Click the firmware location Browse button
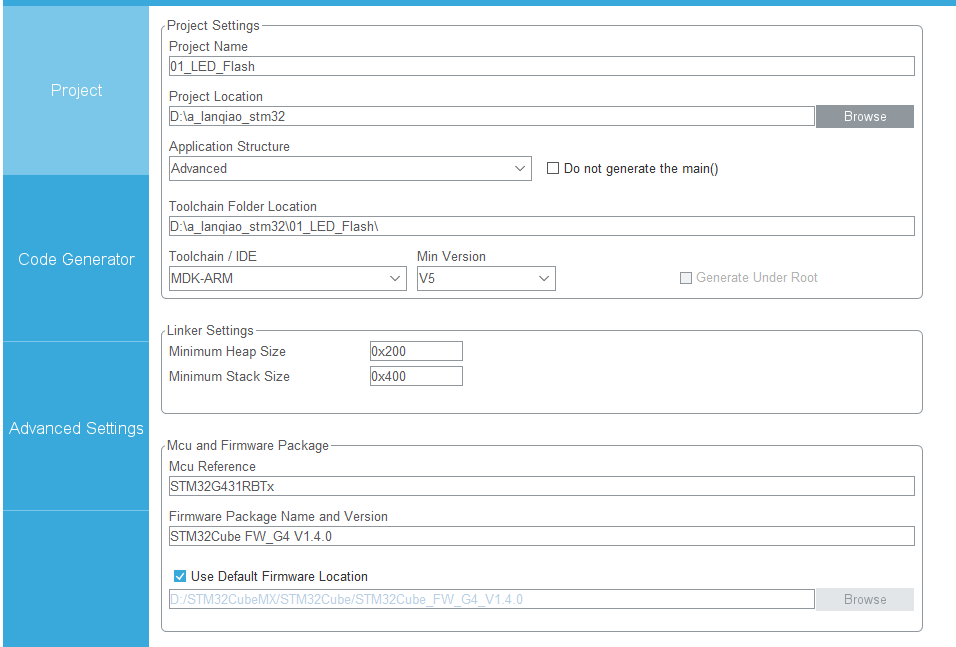Screen dimensions: 956x647 click(865, 599)
